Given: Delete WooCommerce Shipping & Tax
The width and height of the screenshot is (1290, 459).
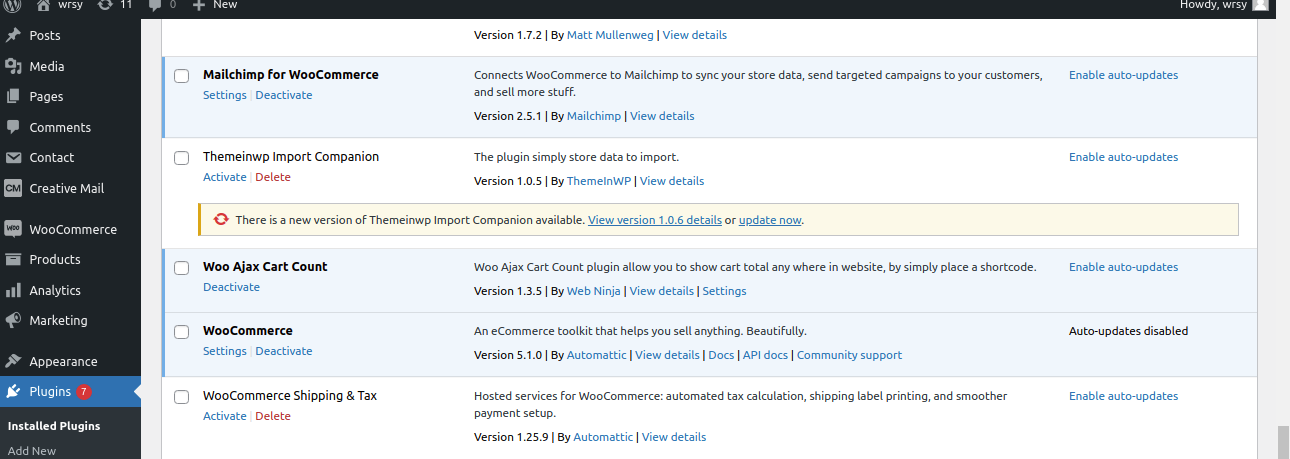Looking at the screenshot, I should pyautogui.click(x=273, y=416).
